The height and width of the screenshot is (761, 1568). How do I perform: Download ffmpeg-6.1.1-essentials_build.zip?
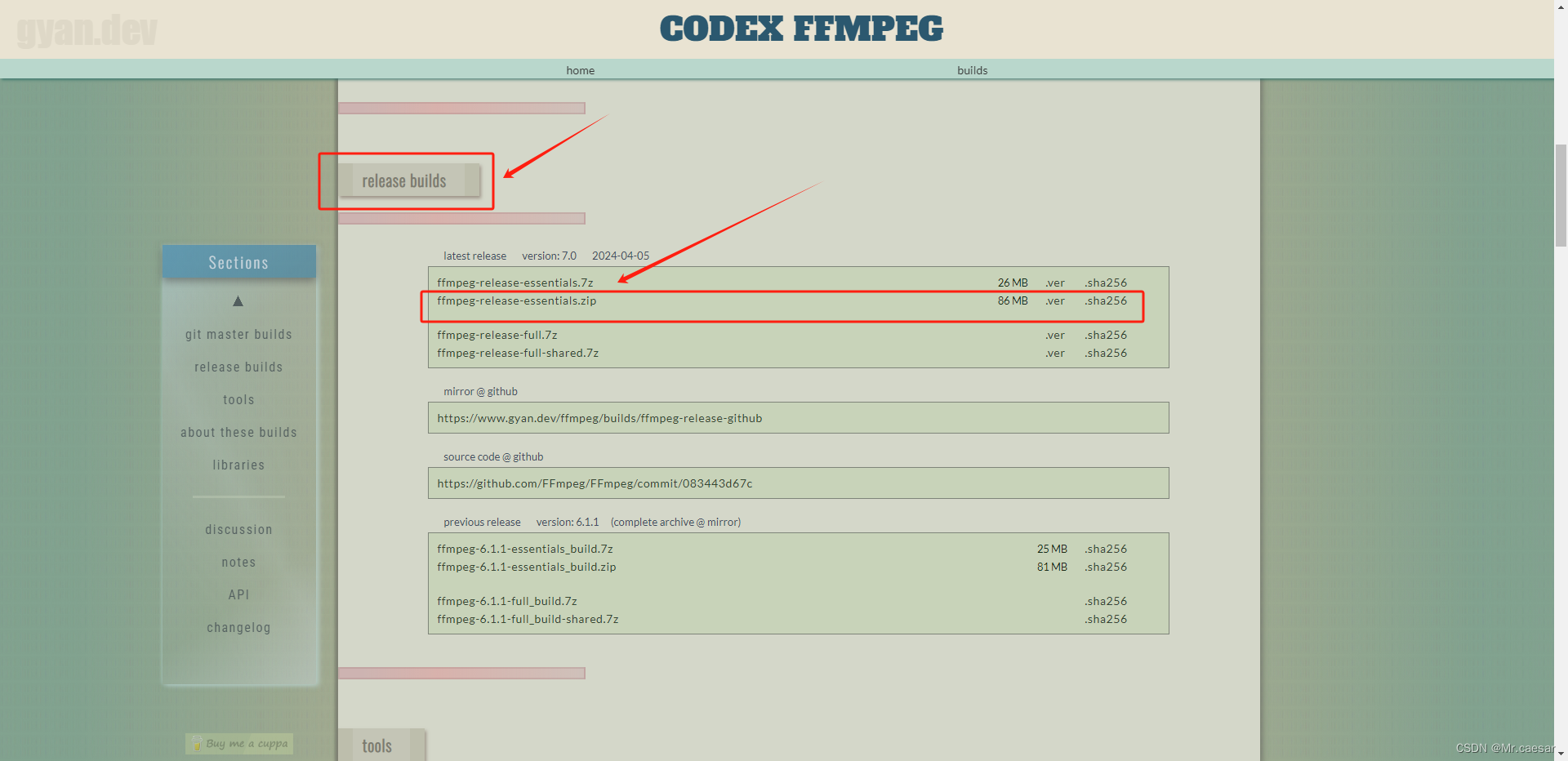coord(526,567)
